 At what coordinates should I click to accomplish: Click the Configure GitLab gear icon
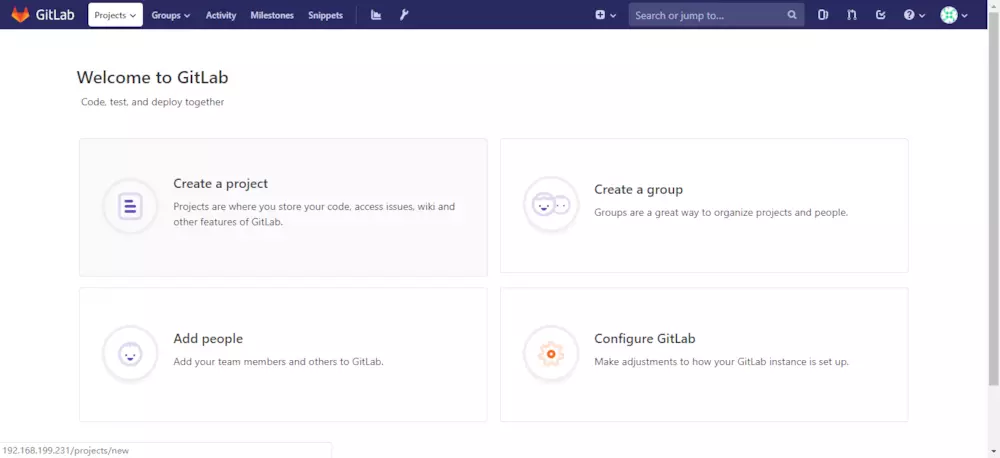(551, 354)
